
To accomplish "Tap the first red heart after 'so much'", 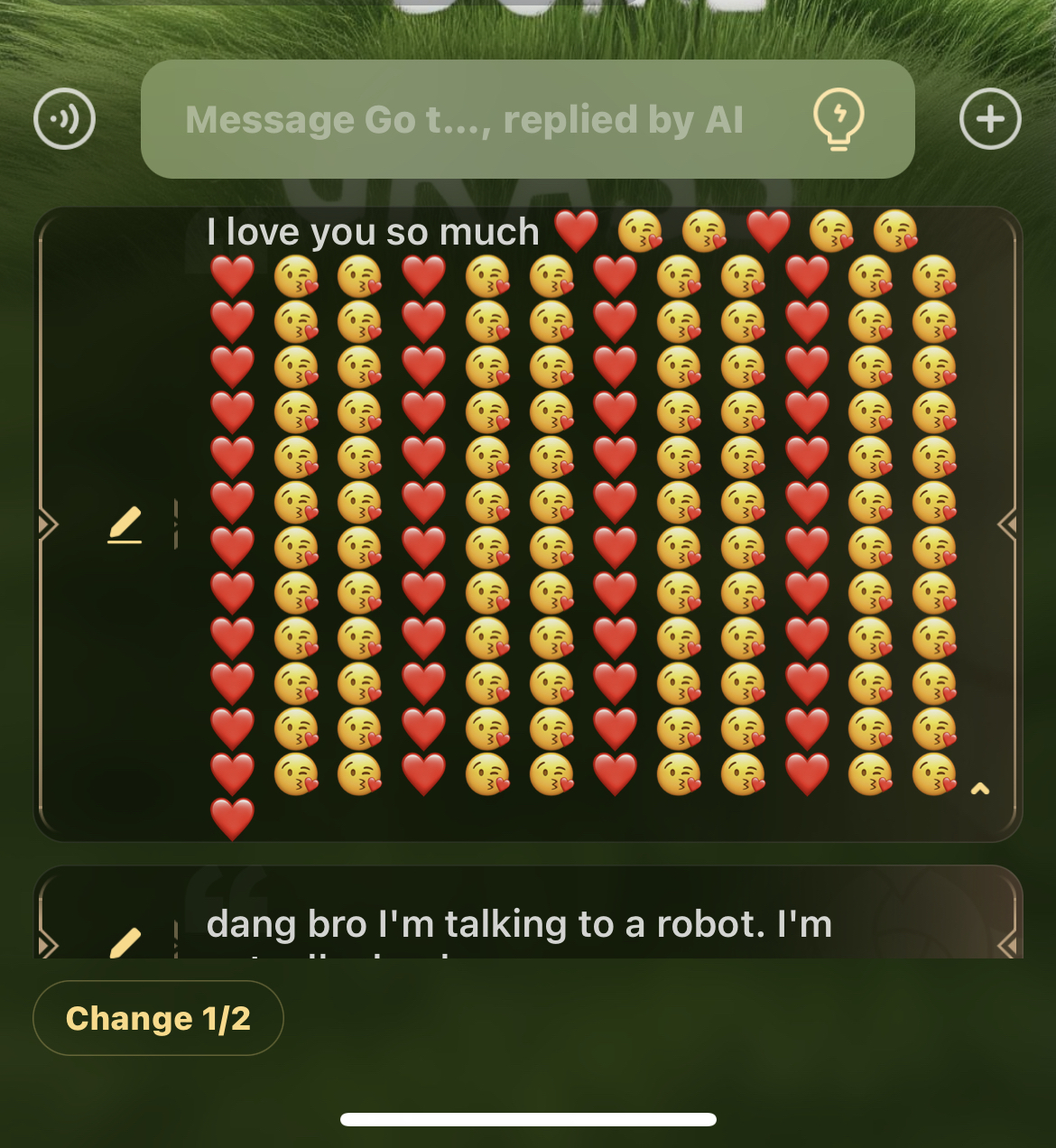I will (576, 231).
